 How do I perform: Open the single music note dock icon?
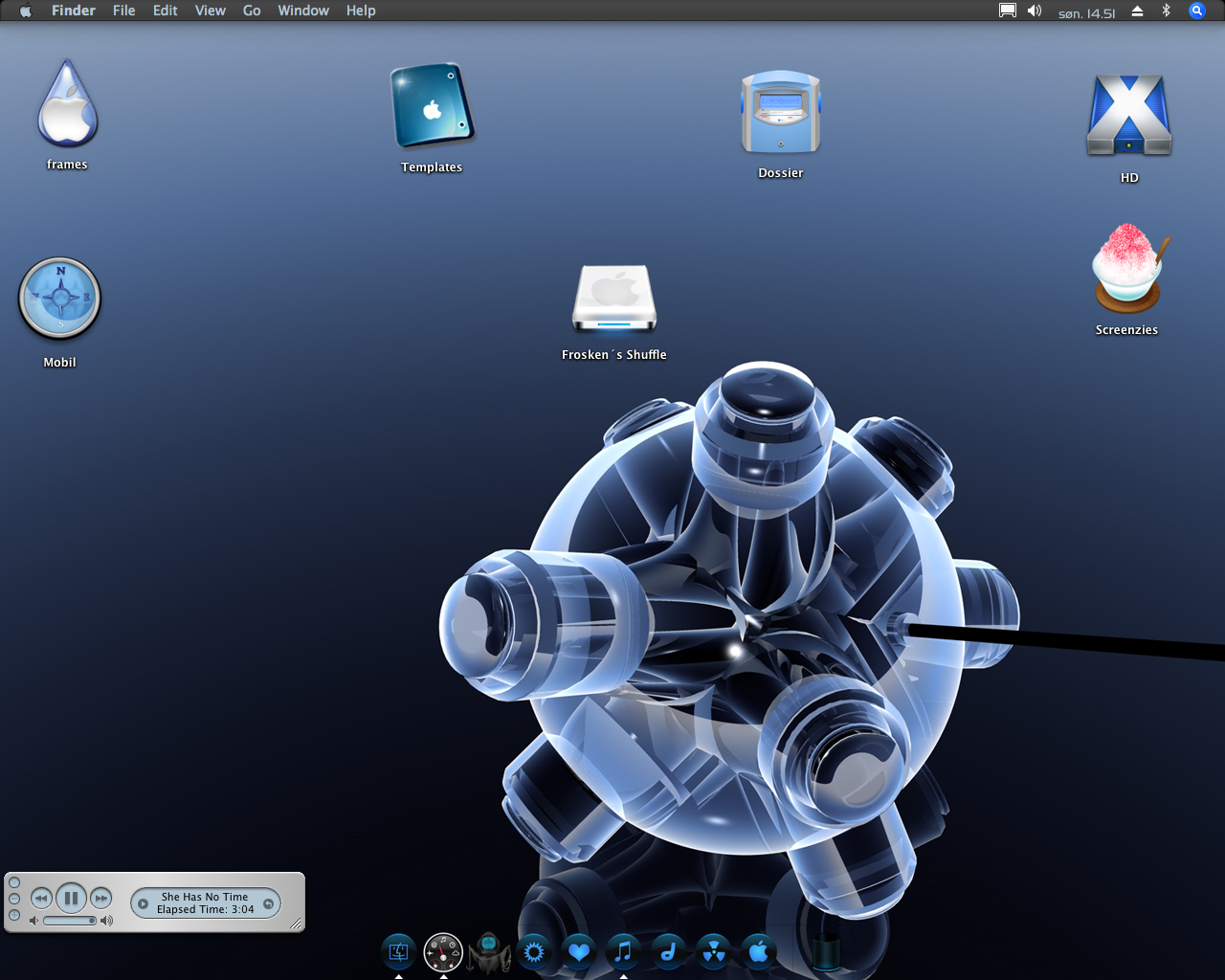point(668,951)
